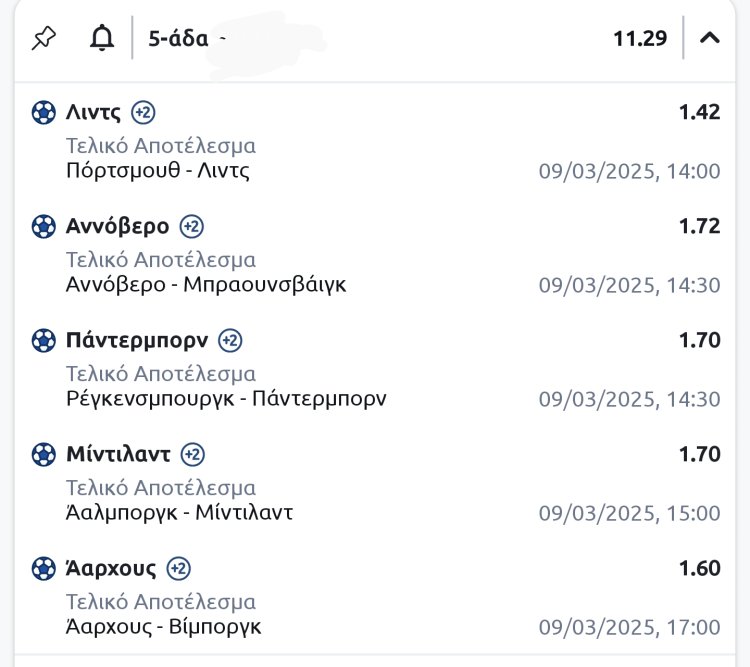Click the football icon beside Μίντιλαντ
Image resolution: width=750 pixels, height=667 pixels.
coord(44,455)
